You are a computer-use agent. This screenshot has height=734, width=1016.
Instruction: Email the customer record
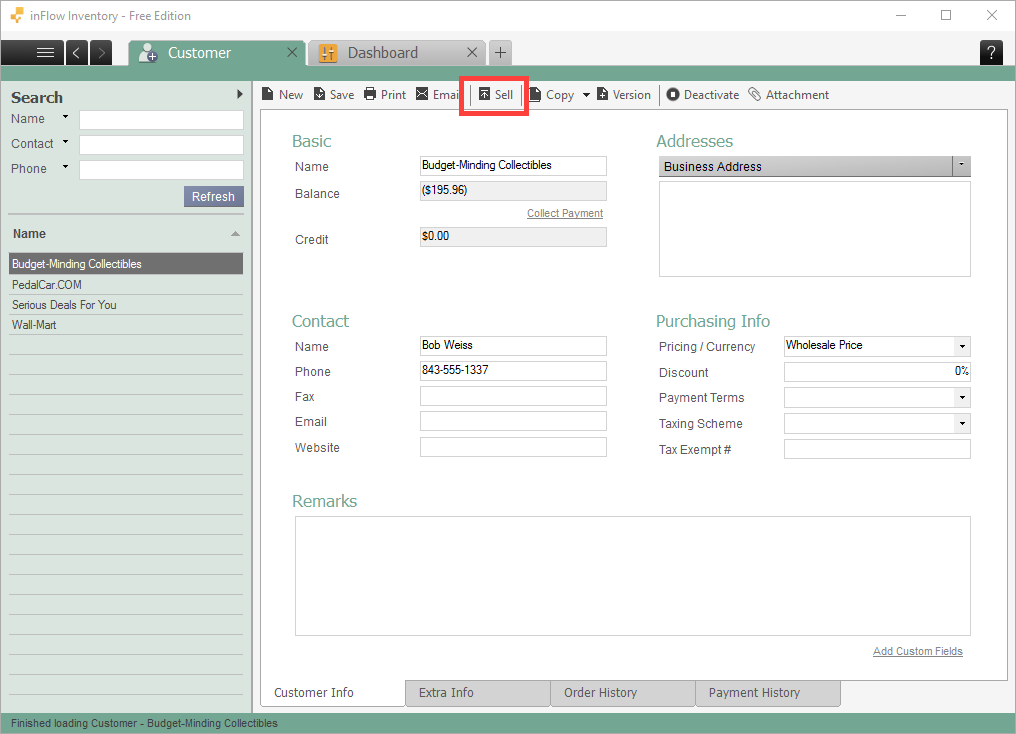click(x=437, y=95)
